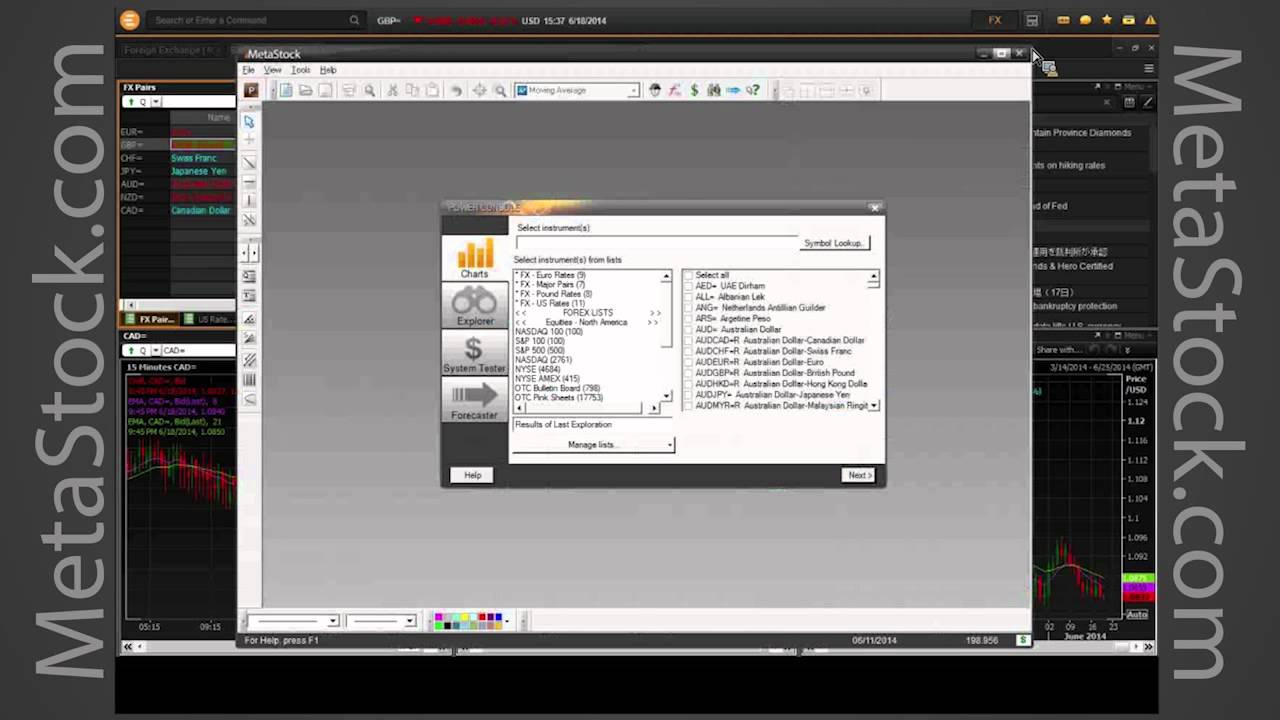Check the AUDCAD=R Australian Dollar-Canadian Dollar checkbox

click(688, 340)
